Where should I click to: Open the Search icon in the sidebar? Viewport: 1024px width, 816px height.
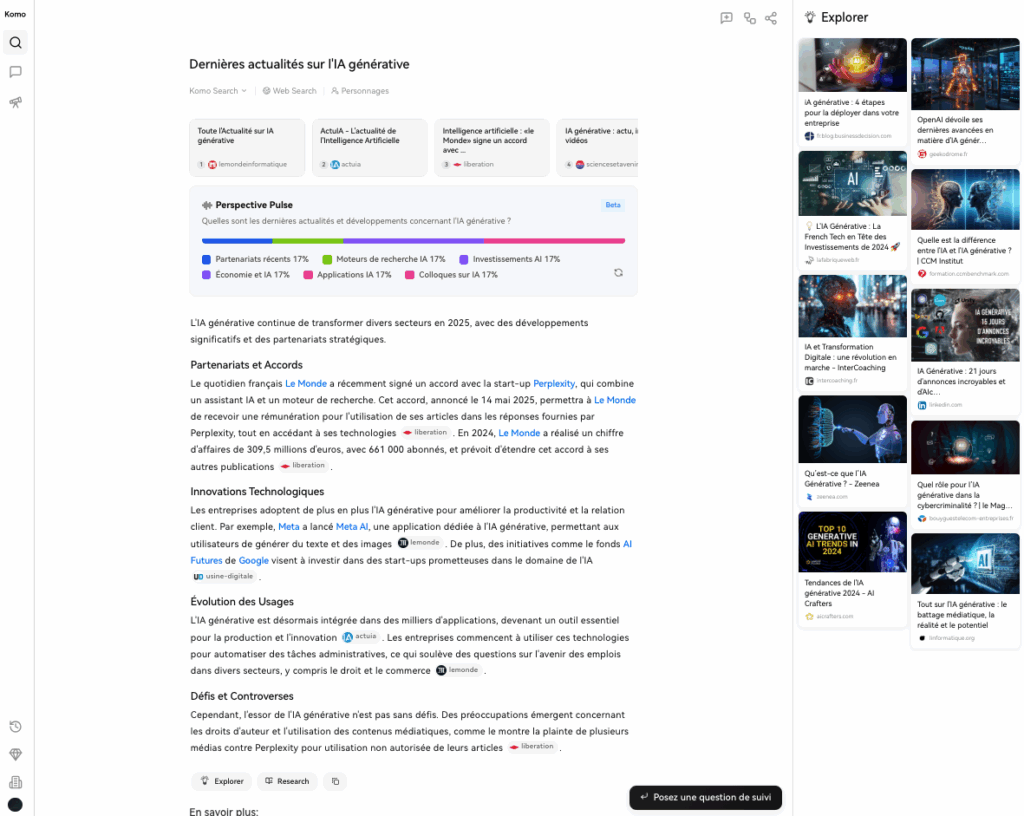pyautogui.click(x=15, y=42)
